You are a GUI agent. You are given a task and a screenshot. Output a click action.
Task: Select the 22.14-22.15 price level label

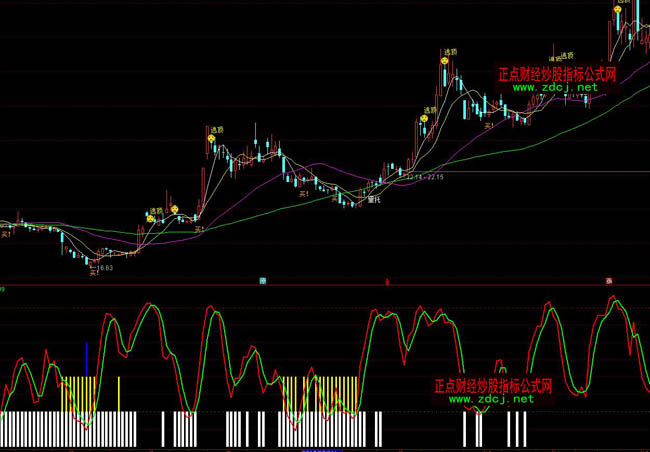tap(424, 178)
